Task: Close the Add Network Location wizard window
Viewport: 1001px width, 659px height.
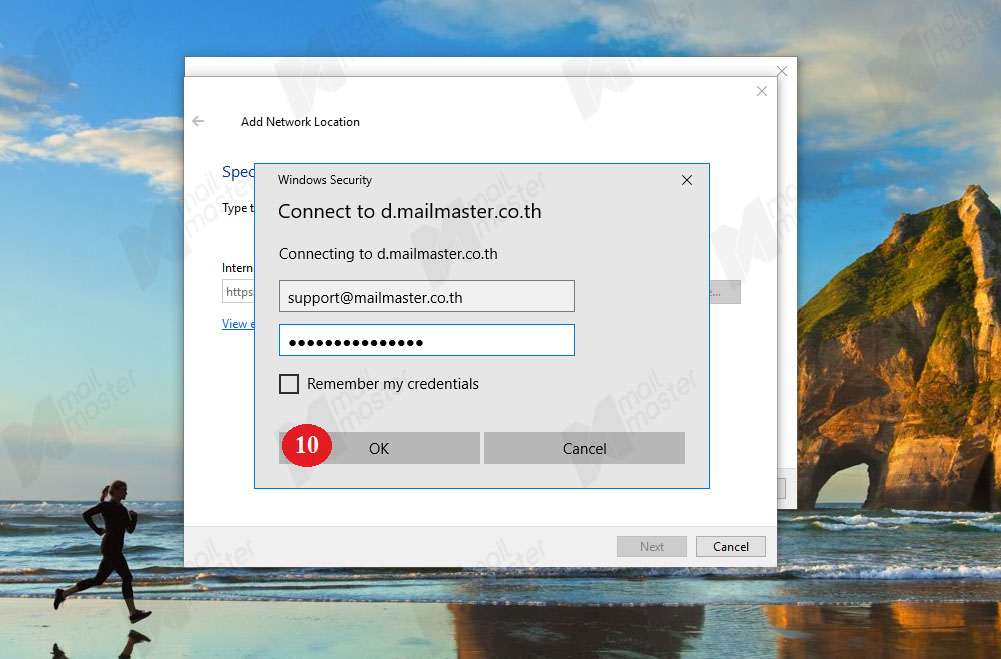Action: point(762,91)
